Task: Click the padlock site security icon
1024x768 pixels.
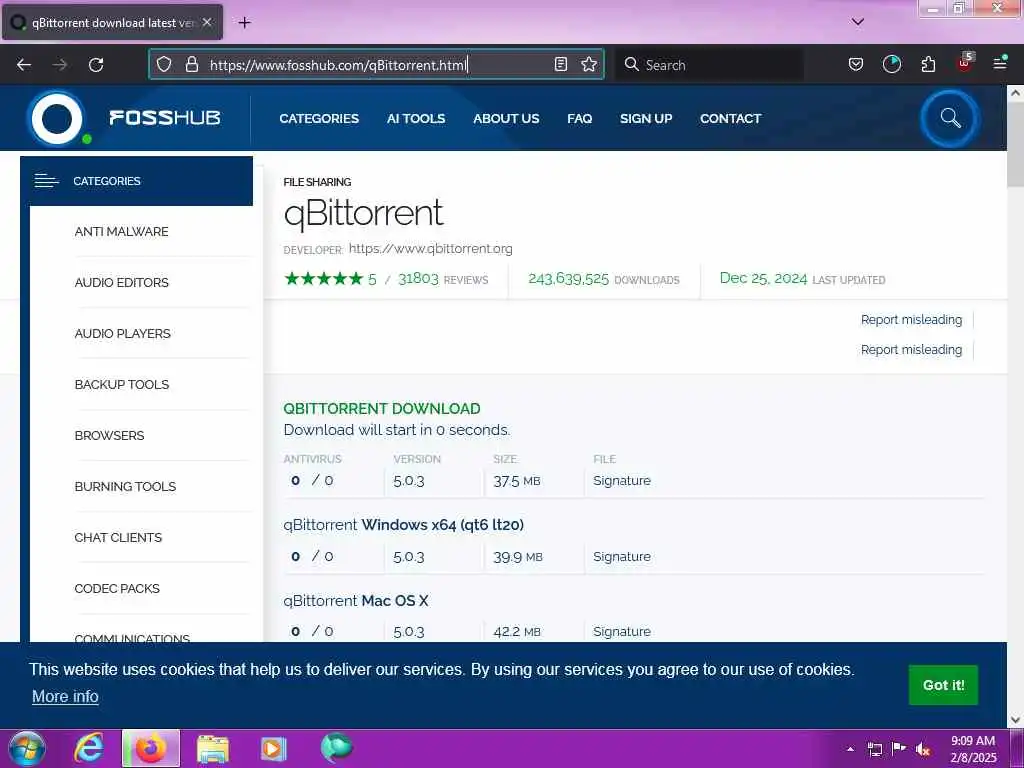Action: point(191,64)
